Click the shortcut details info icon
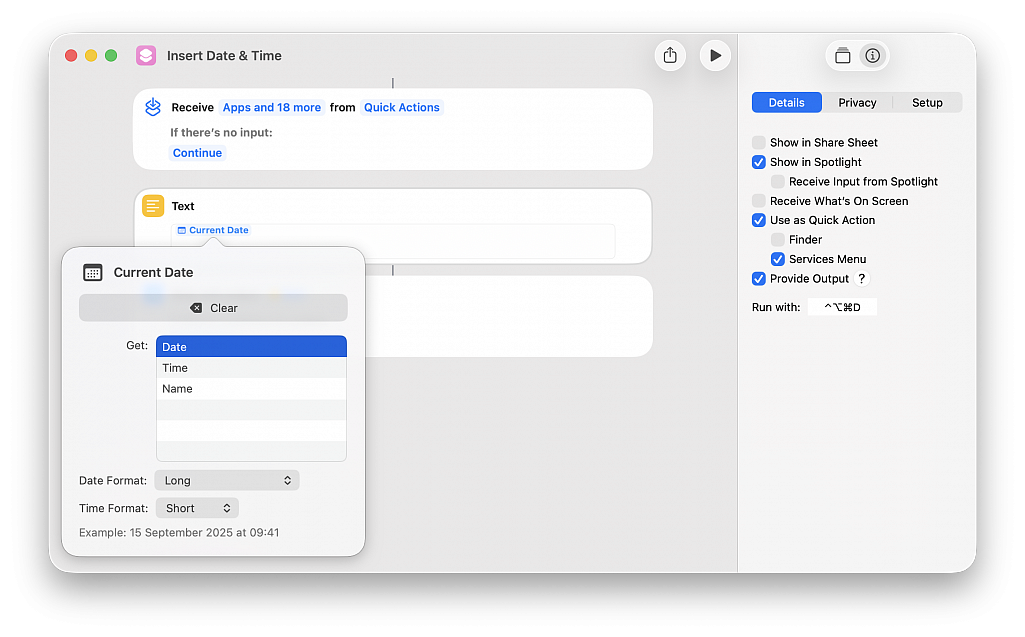The width and height of the screenshot is (1025, 637). coord(873,56)
